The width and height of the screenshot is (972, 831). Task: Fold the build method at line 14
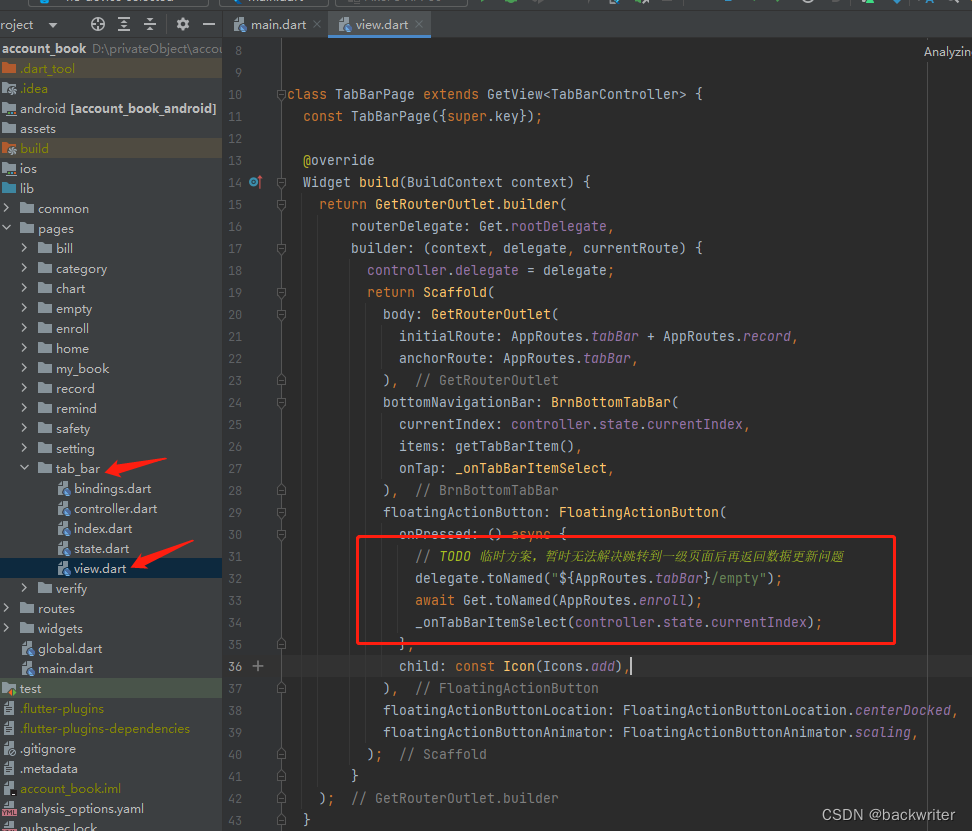(x=281, y=182)
